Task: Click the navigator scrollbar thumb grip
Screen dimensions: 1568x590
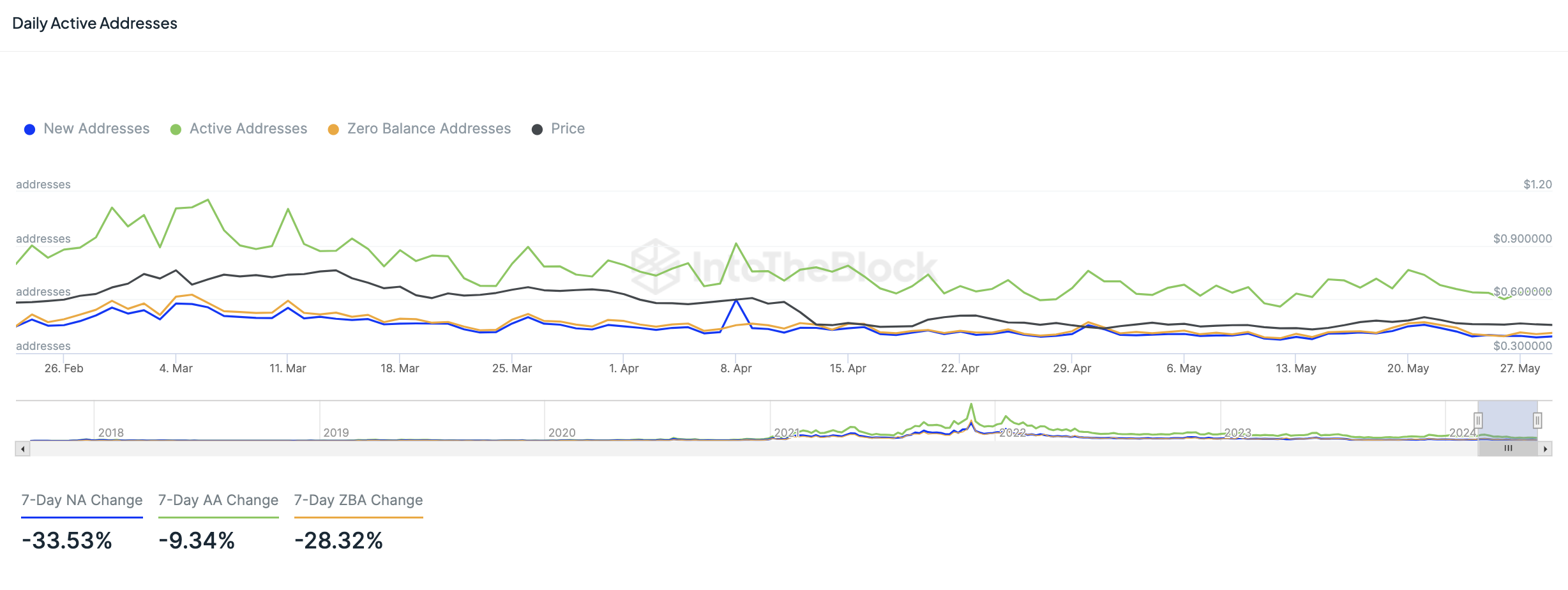Action: point(1508,449)
